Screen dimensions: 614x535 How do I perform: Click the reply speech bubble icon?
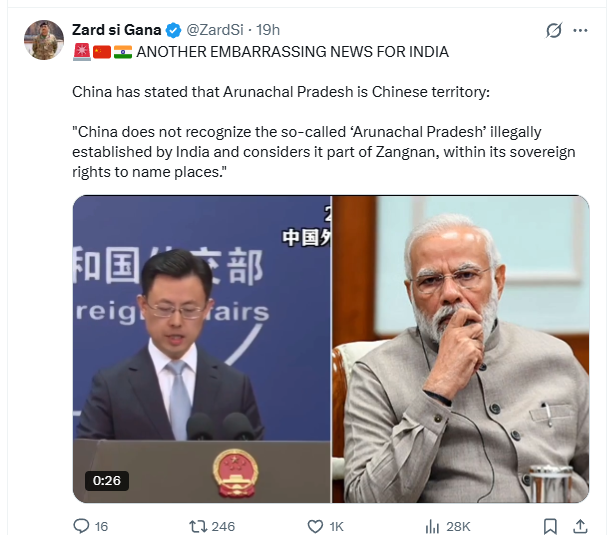click(x=81, y=526)
